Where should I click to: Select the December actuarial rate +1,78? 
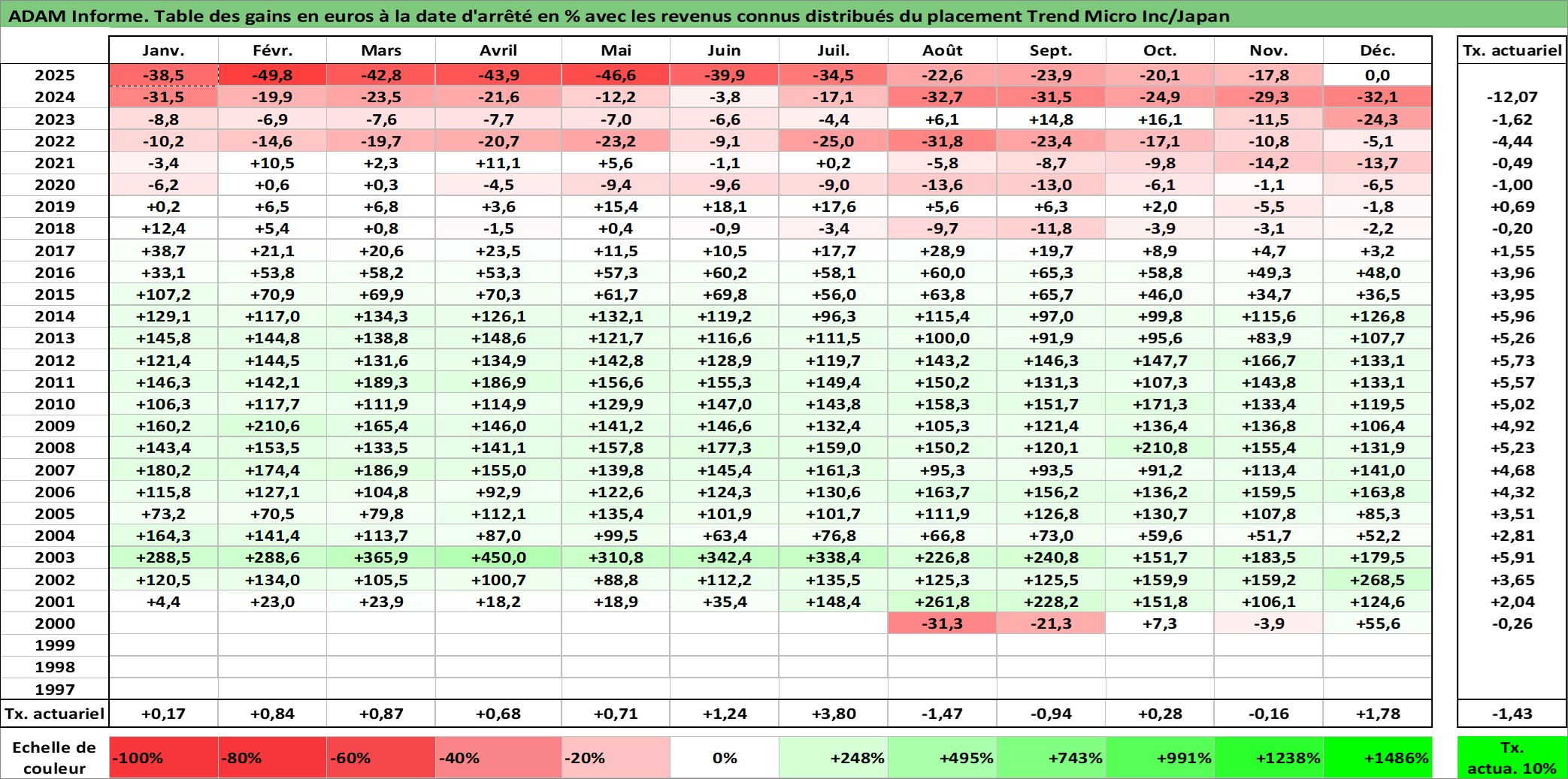tap(1378, 714)
